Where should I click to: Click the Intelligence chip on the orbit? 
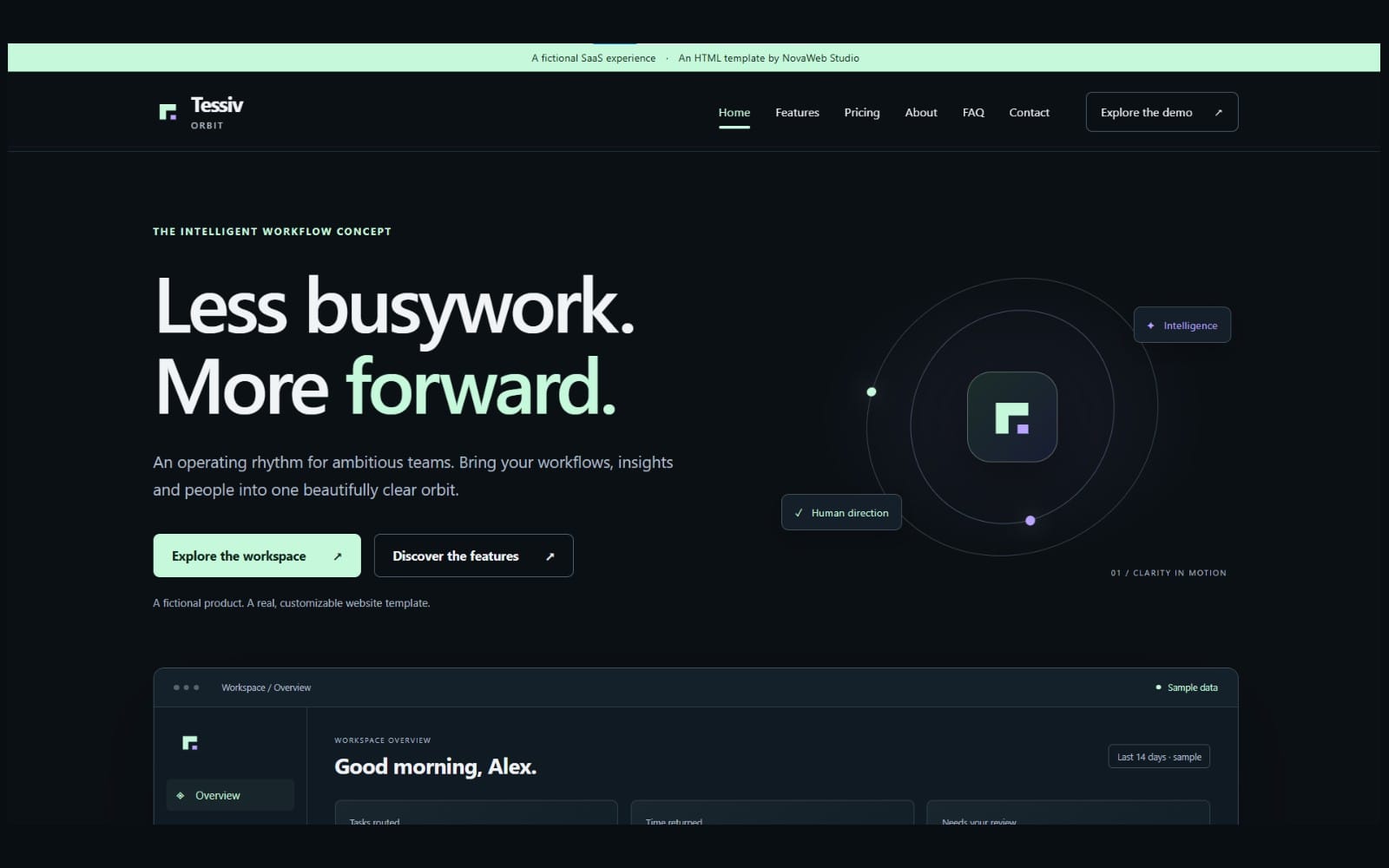click(1182, 325)
